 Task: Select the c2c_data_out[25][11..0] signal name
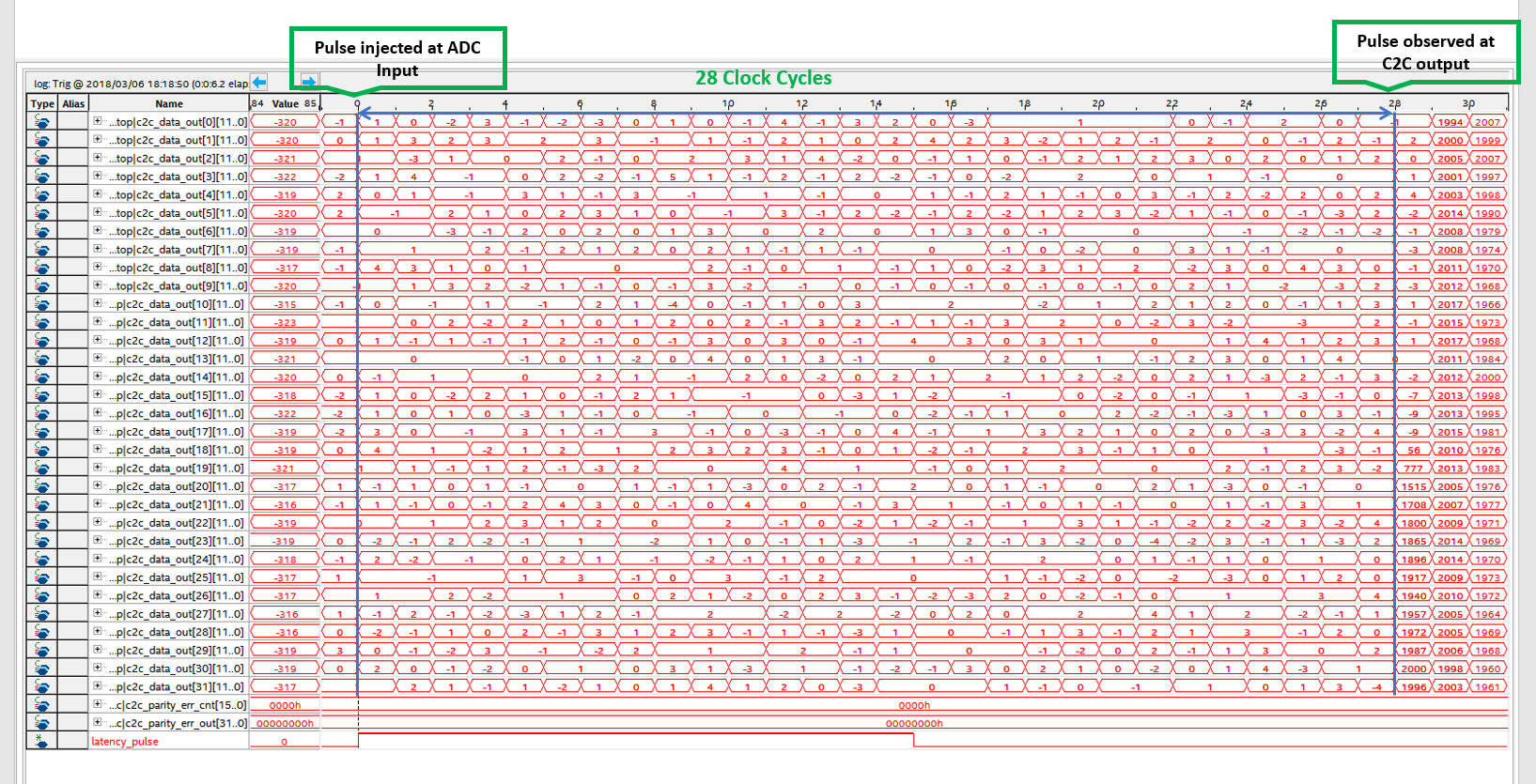177,577
